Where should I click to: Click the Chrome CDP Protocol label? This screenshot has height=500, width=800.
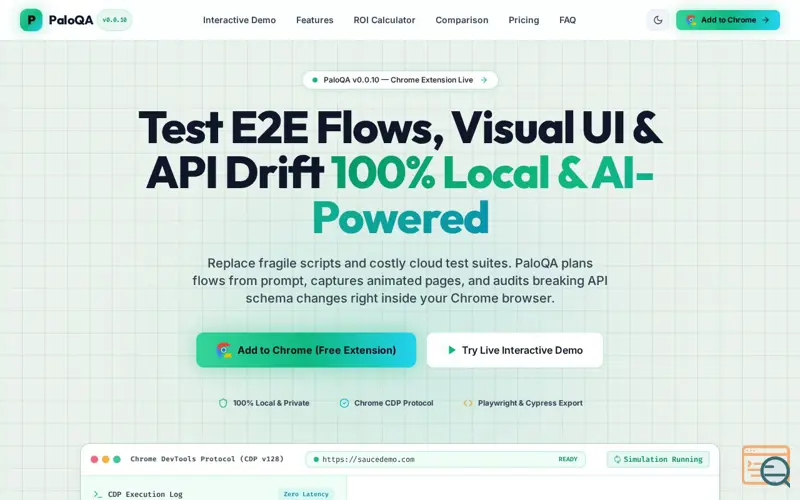point(393,403)
